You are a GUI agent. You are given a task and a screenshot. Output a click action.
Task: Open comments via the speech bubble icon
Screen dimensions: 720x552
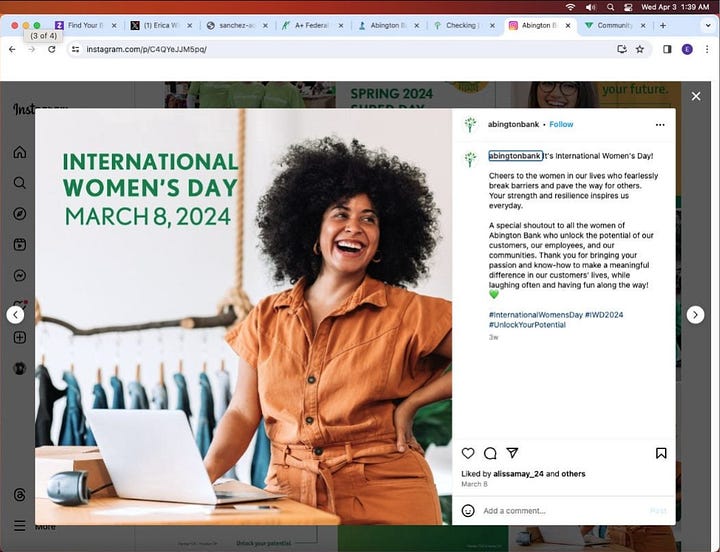tap(490, 453)
